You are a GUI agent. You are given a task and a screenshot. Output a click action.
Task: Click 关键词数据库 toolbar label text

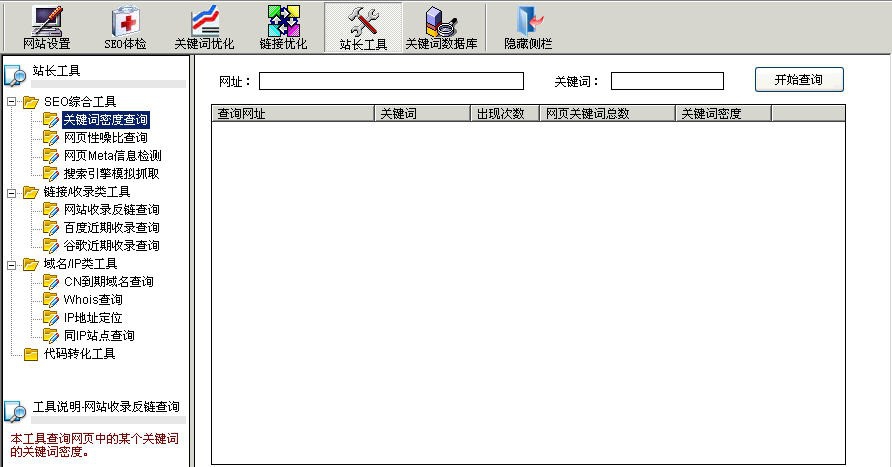click(441, 44)
